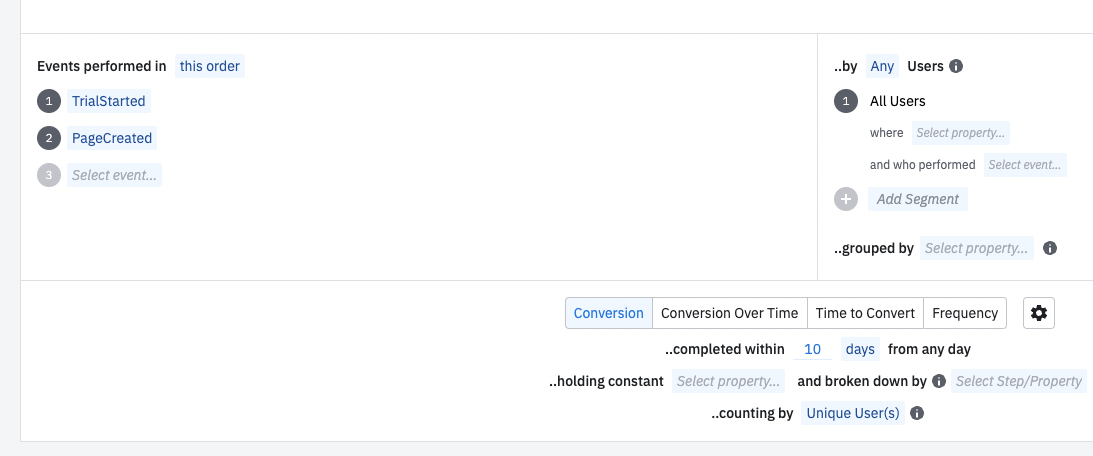Click the TrialStarted event
Image resolution: width=1093 pixels, height=456 pixels.
click(109, 101)
